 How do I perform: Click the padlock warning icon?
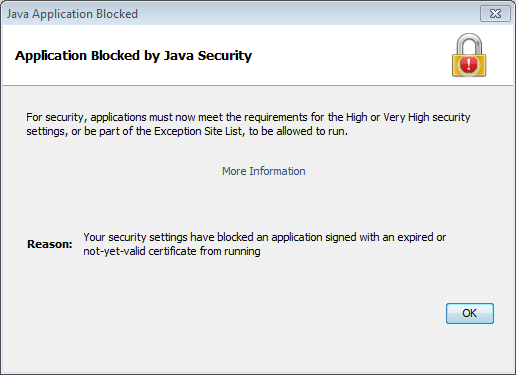(x=469, y=55)
